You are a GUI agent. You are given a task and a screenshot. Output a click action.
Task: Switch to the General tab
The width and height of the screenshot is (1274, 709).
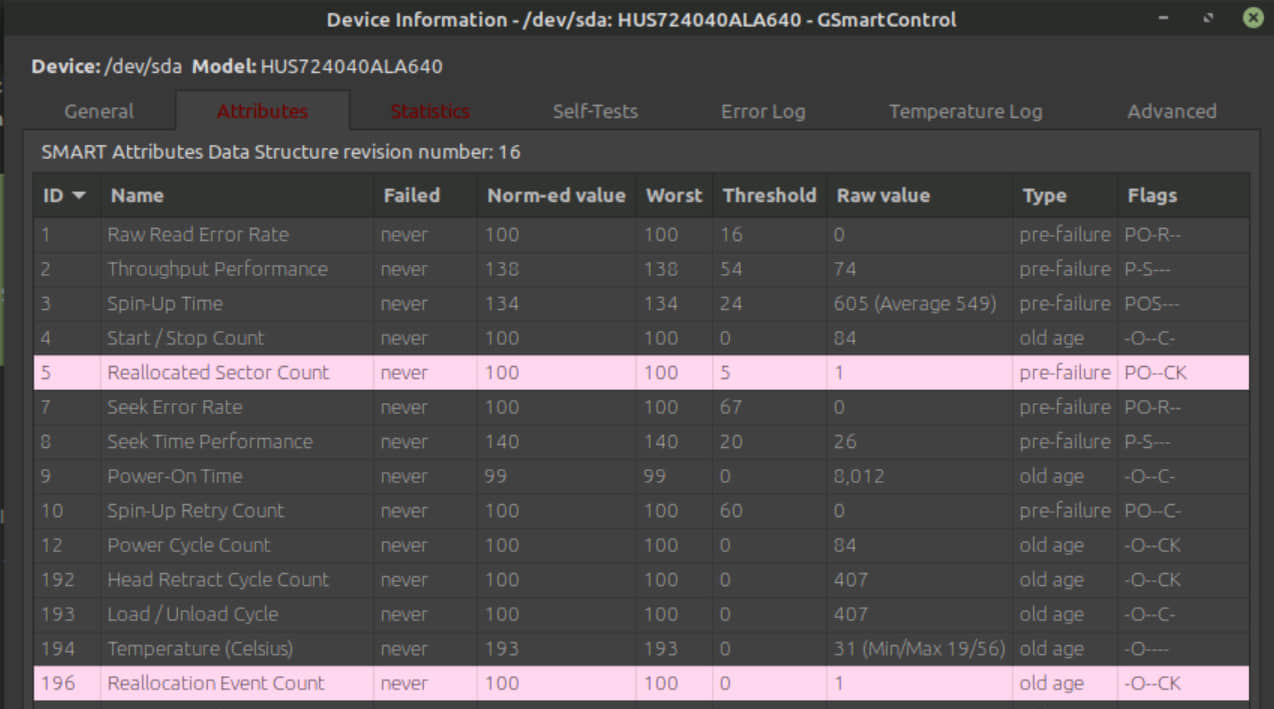coord(99,112)
